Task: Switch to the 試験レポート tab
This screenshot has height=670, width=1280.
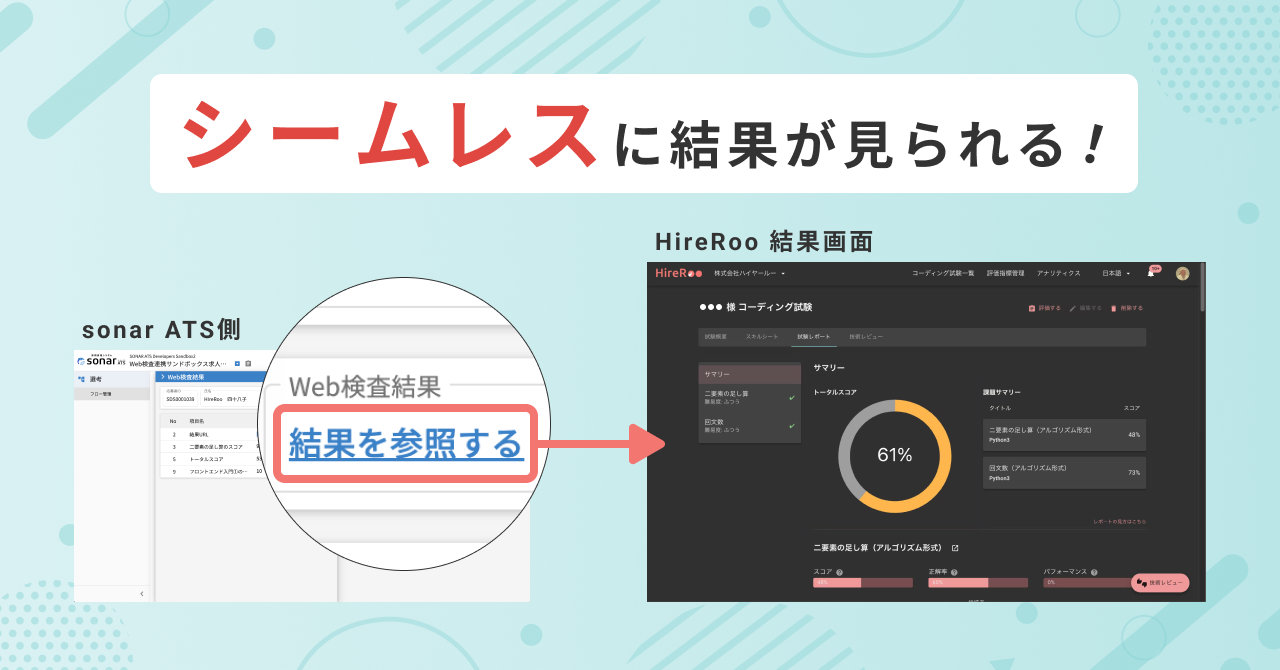Action: [x=814, y=337]
